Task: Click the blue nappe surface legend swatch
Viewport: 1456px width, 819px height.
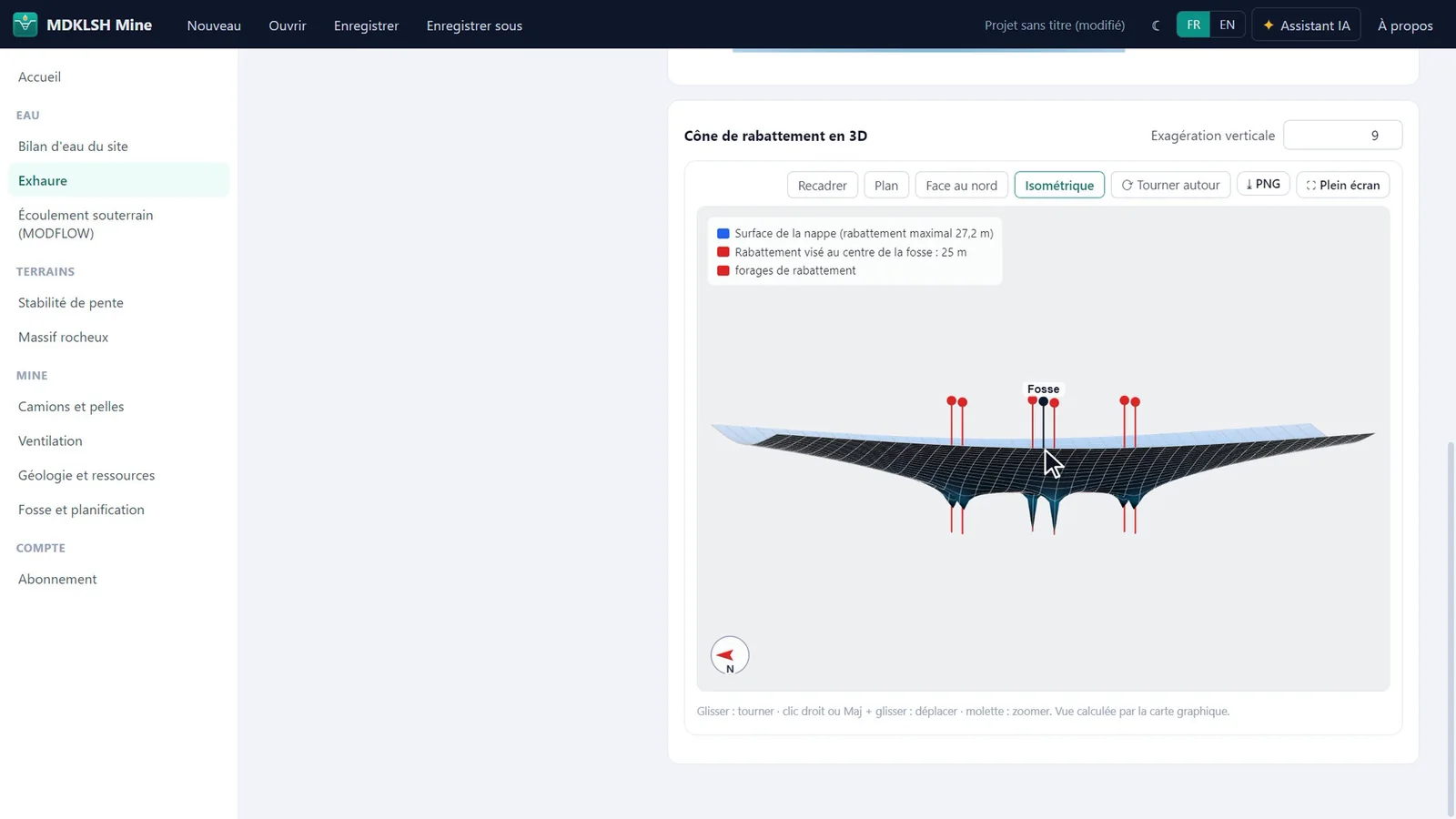Action: 723,234
